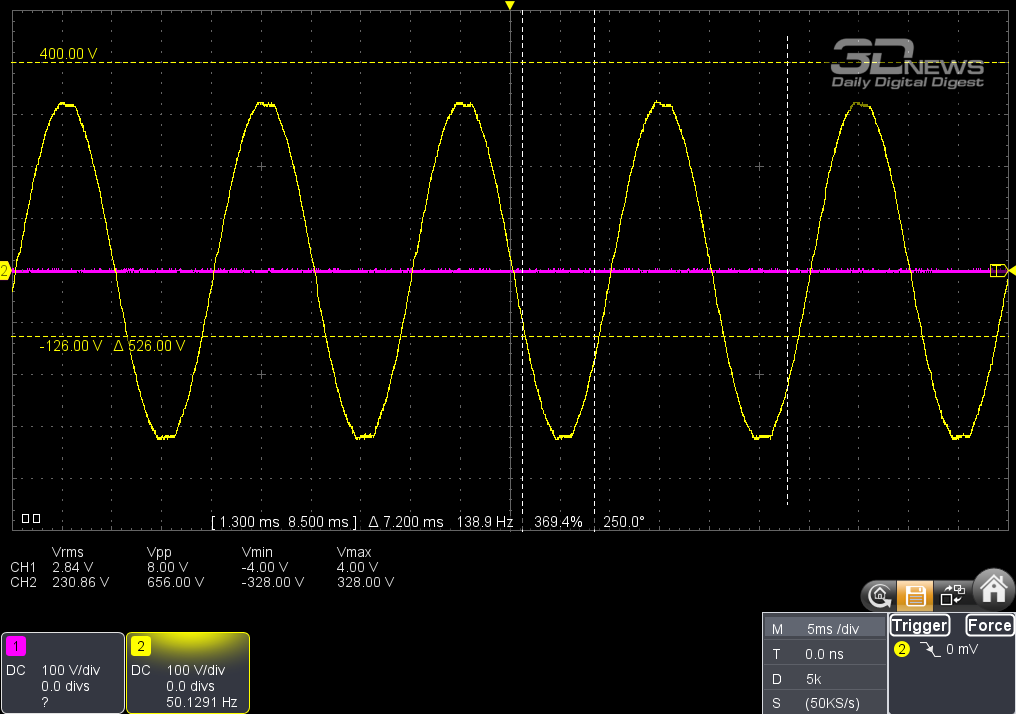
Task: Select the CH2 50.1291 Hz channel panel
Action: [x=187, y=673]
